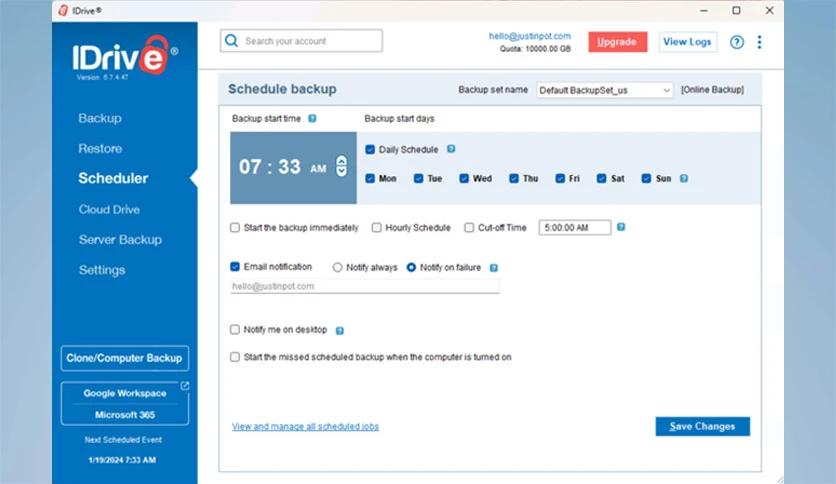Click the AM period indicator
The width and height of the screenshot is (836, 484).
(318, 169)
